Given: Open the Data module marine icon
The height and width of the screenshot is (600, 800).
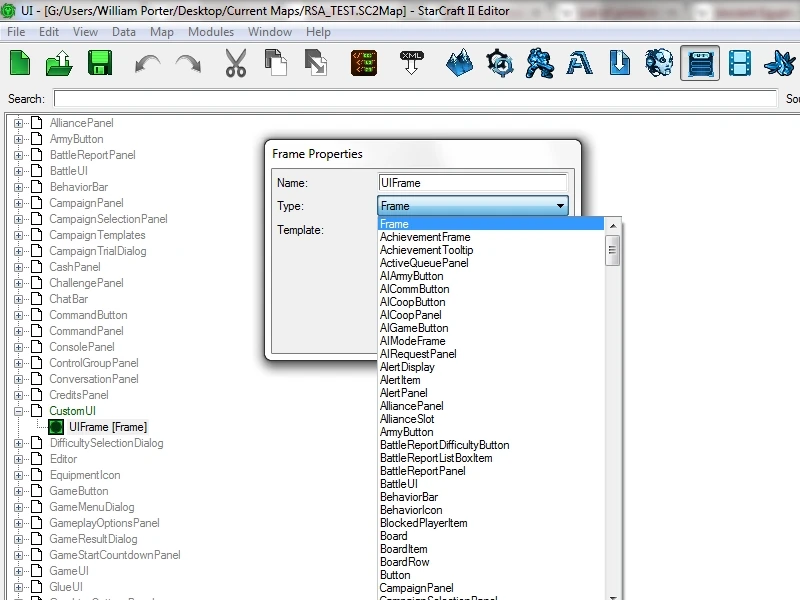Looking at the screenshot, I should (x=539, y=63).
